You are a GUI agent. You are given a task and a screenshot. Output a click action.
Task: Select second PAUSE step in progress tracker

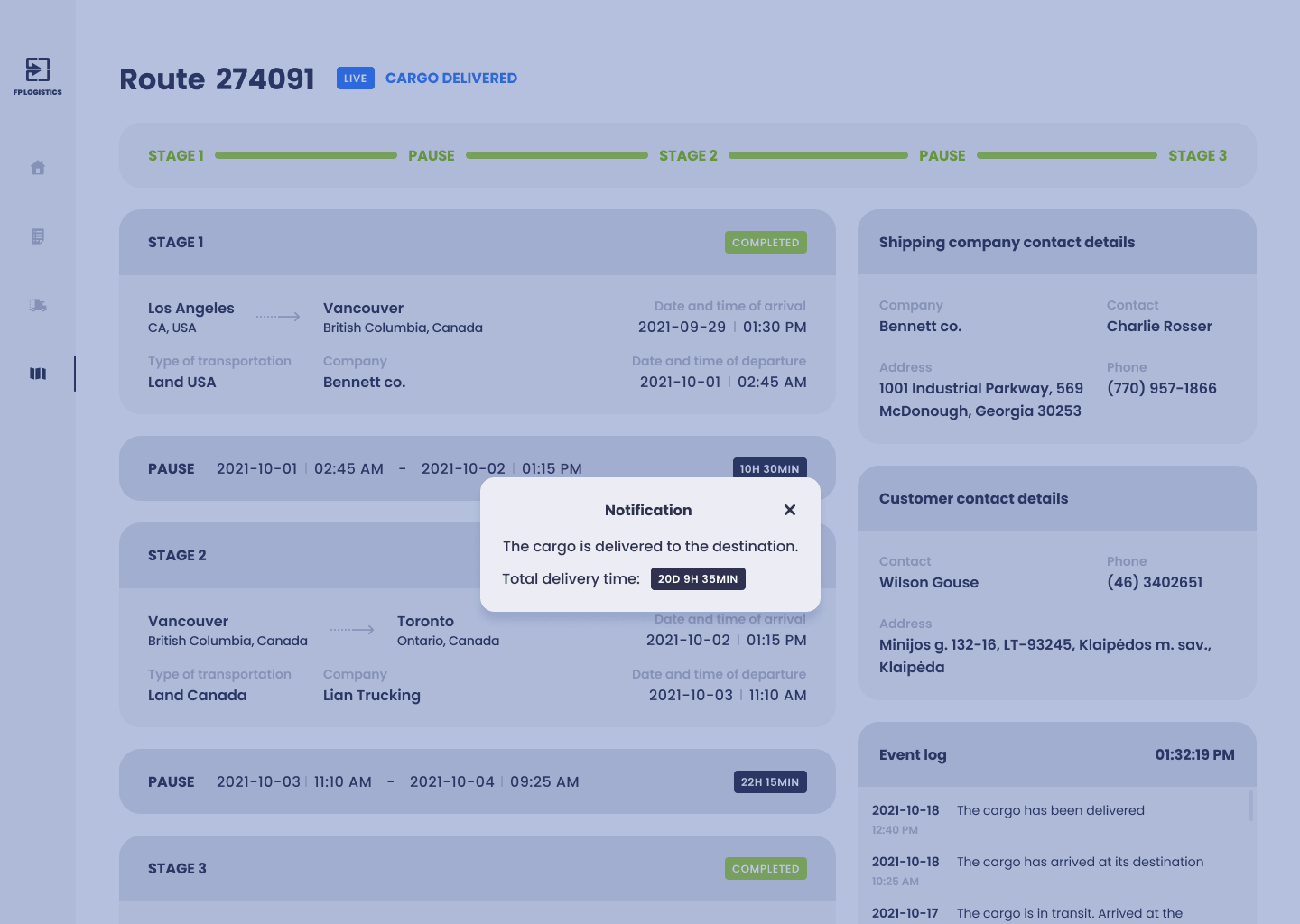pos(942,155)
